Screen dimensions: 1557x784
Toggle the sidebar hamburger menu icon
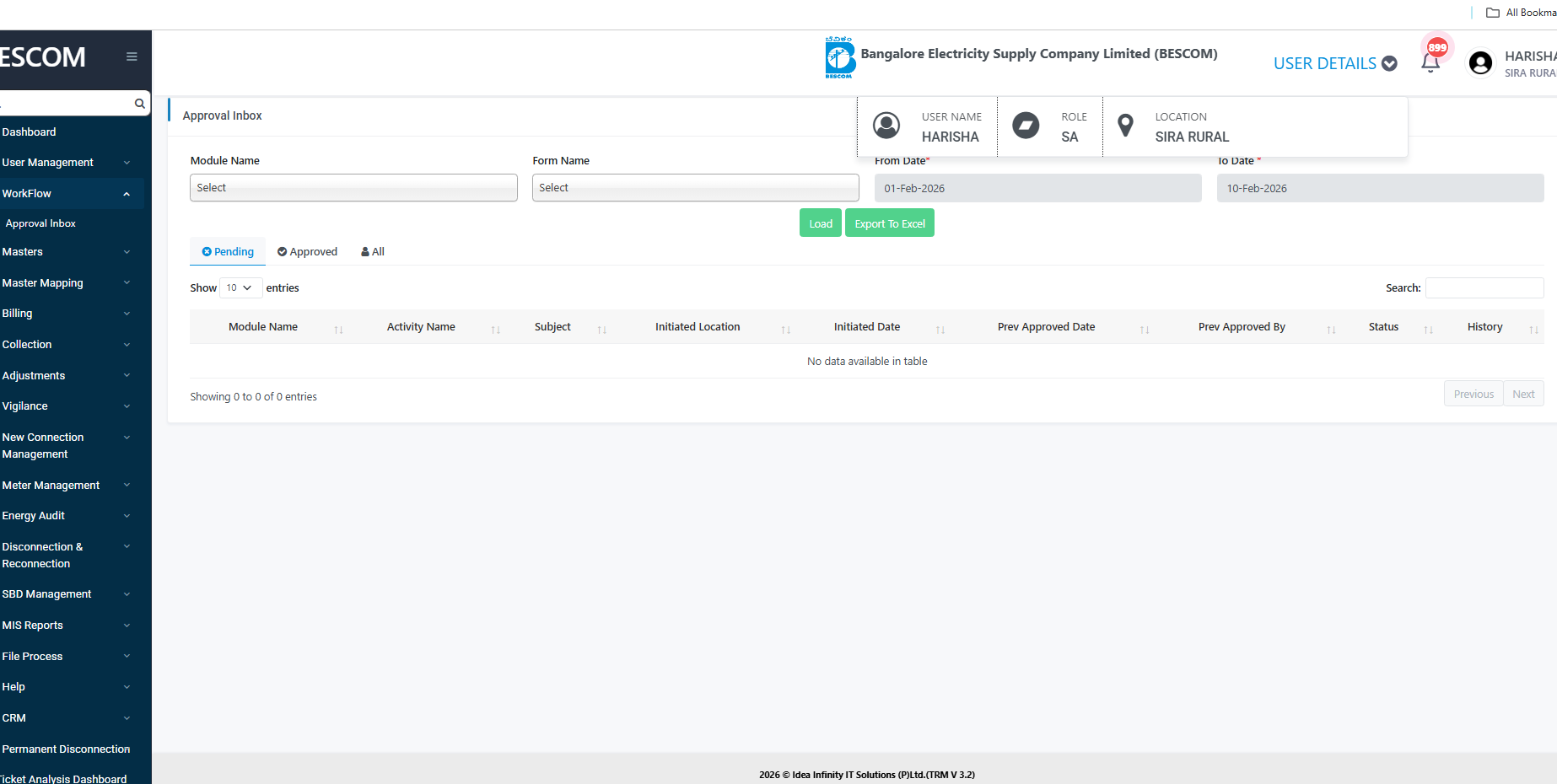[x=132, y=56]
